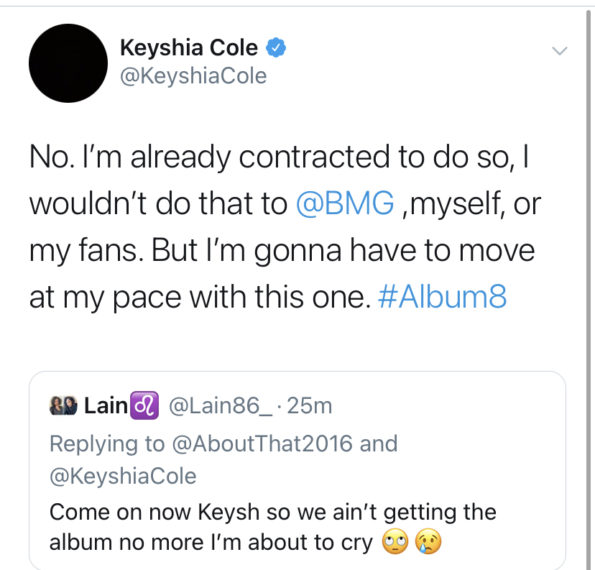Screen dimensions: 595x570
Task: Click the 25m timestamp
Action: point(310,406)
